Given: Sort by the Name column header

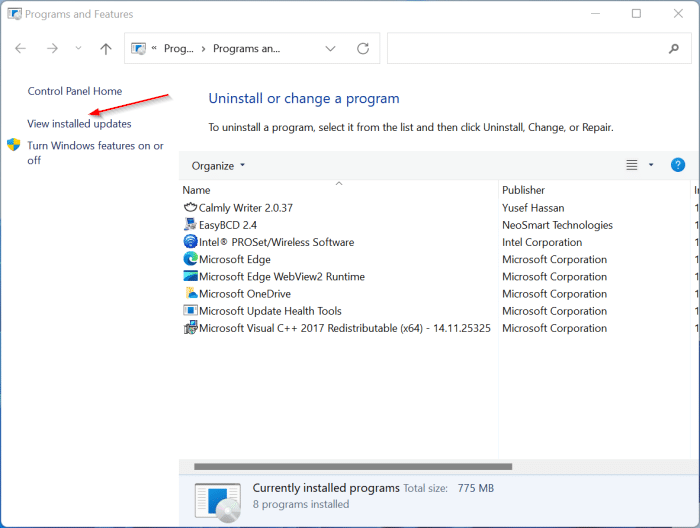Looking at the screenshot, I should pos(196,190).
